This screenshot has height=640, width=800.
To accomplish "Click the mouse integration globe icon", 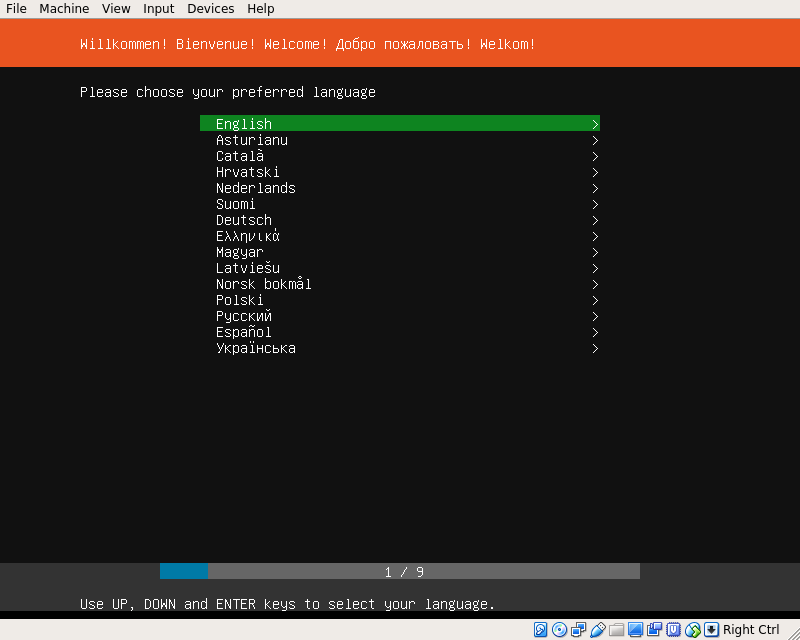I will tap(693, 630).
